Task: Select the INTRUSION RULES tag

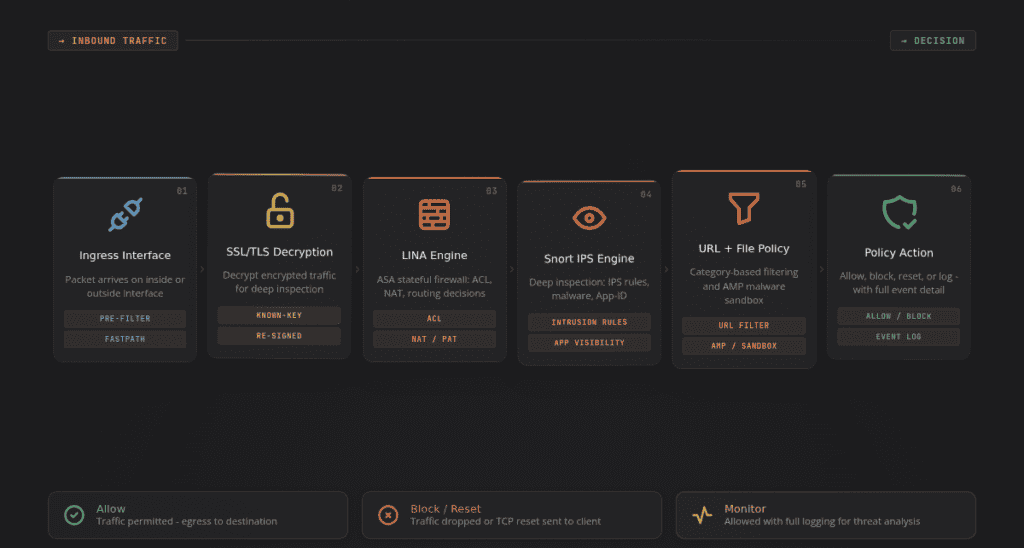Action: 589,322
